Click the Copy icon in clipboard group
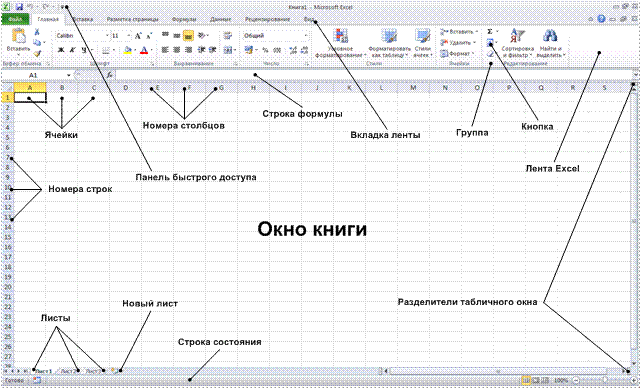Viewport: 642px width, 390px height. click(37, 43)
